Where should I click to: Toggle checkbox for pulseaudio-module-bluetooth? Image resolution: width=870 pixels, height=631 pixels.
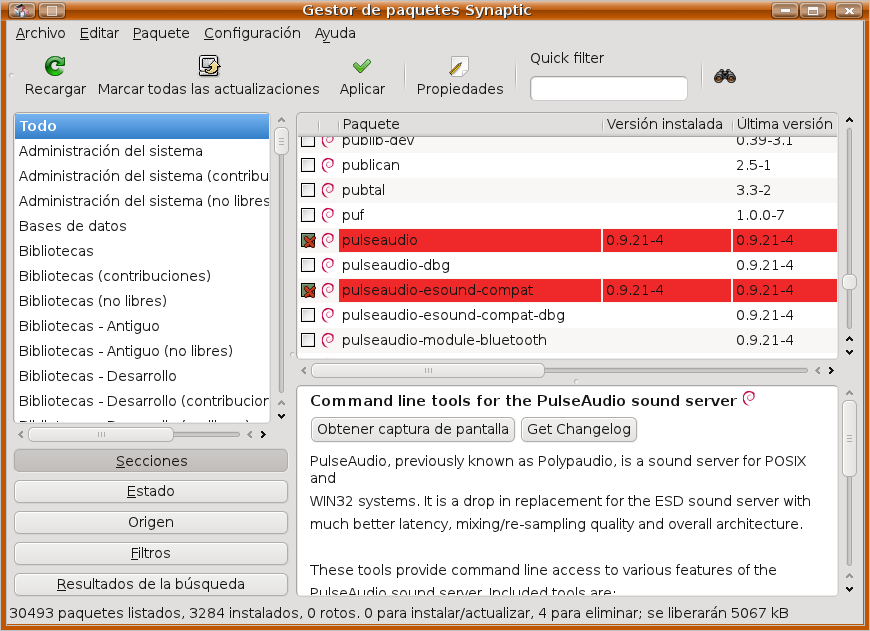tap(308, 340)
